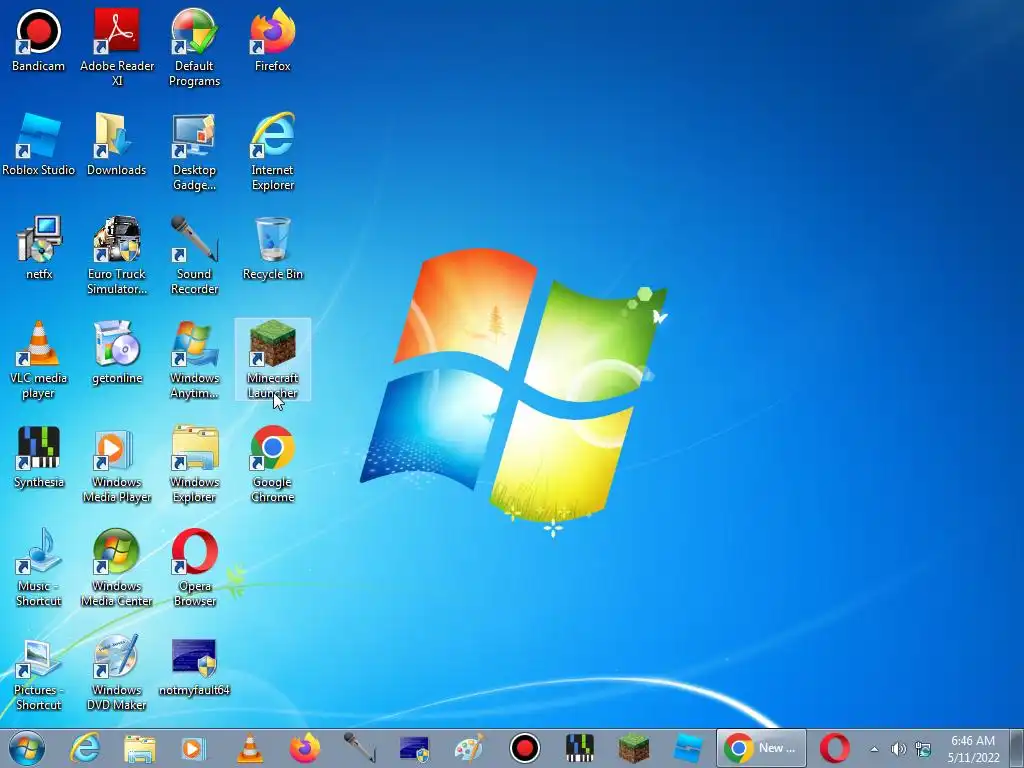Select the Euro Truck Simulator shortcut
The width and height of the screenshot is (1024, 768).
pos(117,255)
